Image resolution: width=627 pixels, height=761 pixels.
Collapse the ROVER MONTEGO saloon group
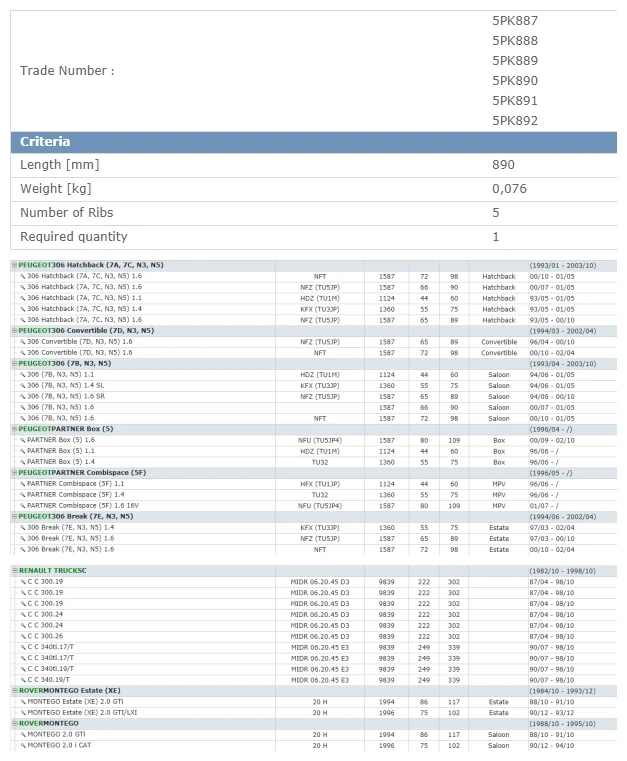click(15, 723)
